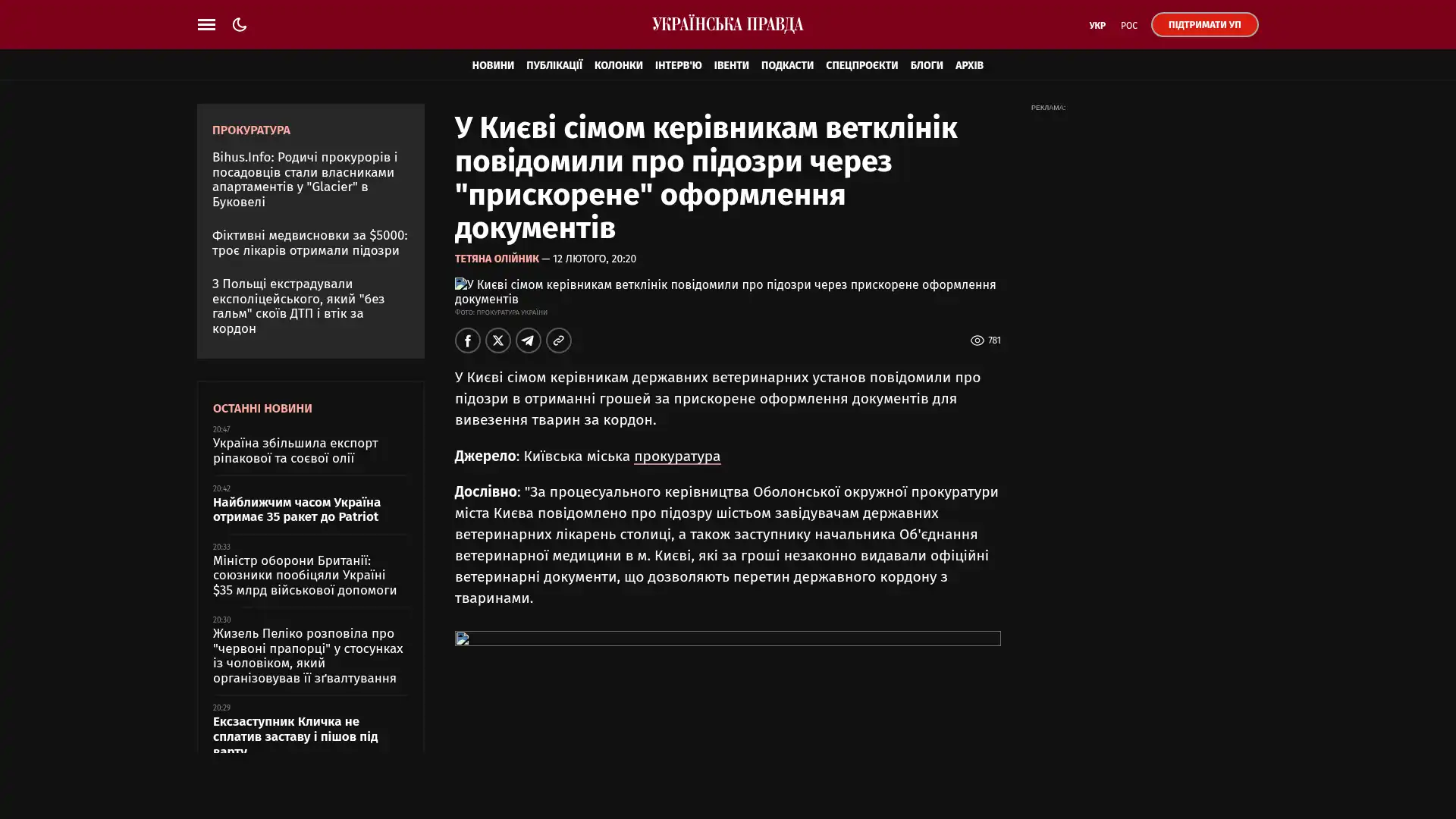Open author Тетяна Олійник page

pos(496,259)
